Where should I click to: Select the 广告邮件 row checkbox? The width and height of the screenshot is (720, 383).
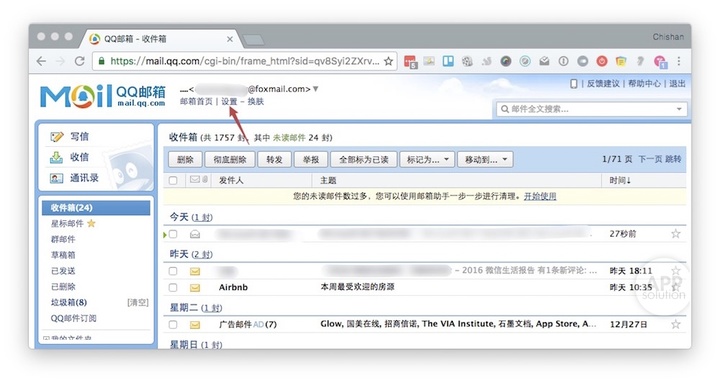tap(173, 325)
